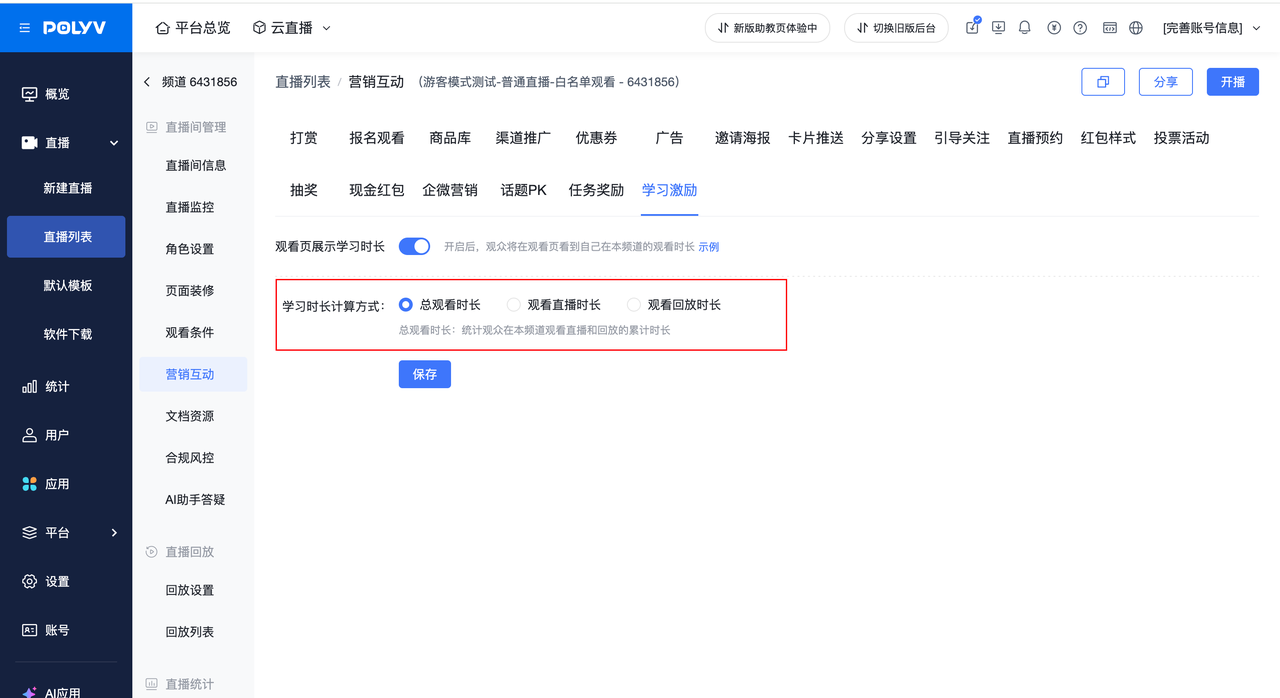Open 新建直播 in the sidebar
1280x698 pixels.
pyautogui.click(x=67, y=188)
